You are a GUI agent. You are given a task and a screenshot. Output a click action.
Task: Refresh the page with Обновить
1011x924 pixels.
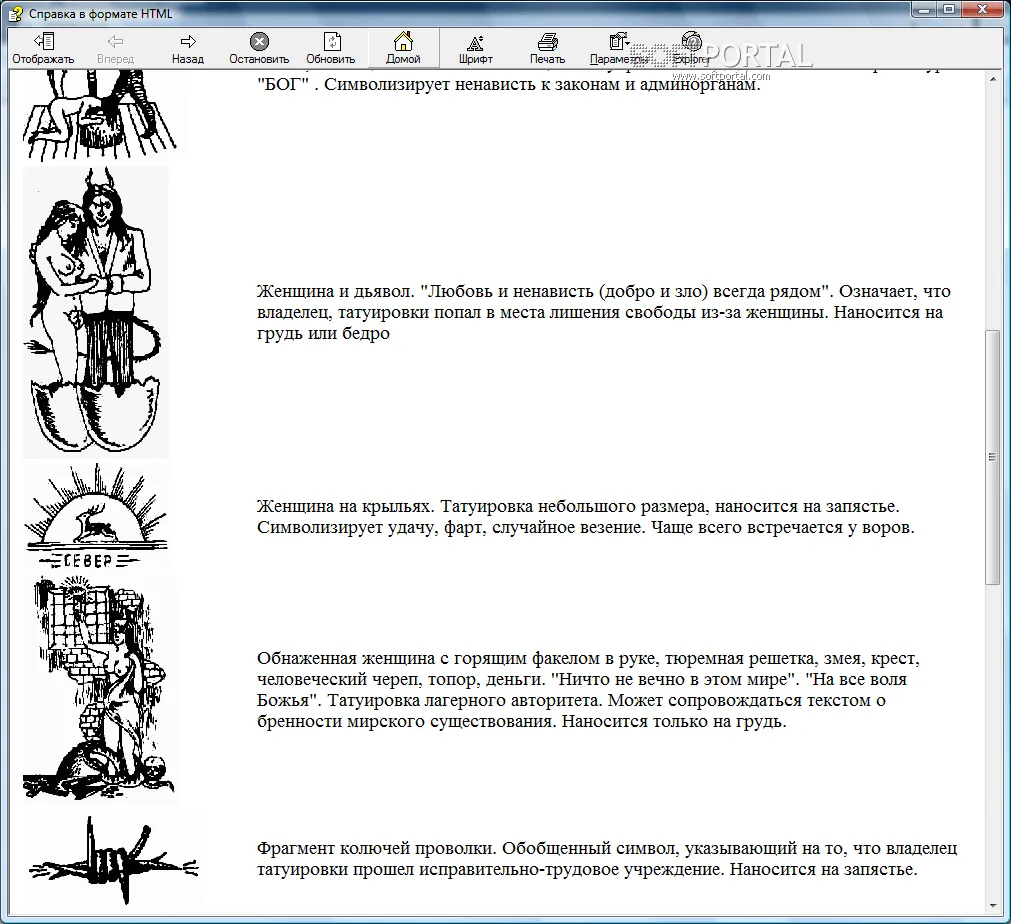click(x=331, y=48)
